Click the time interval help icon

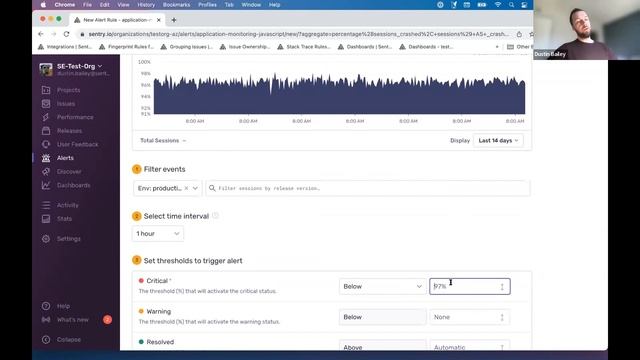pos(216,216)
